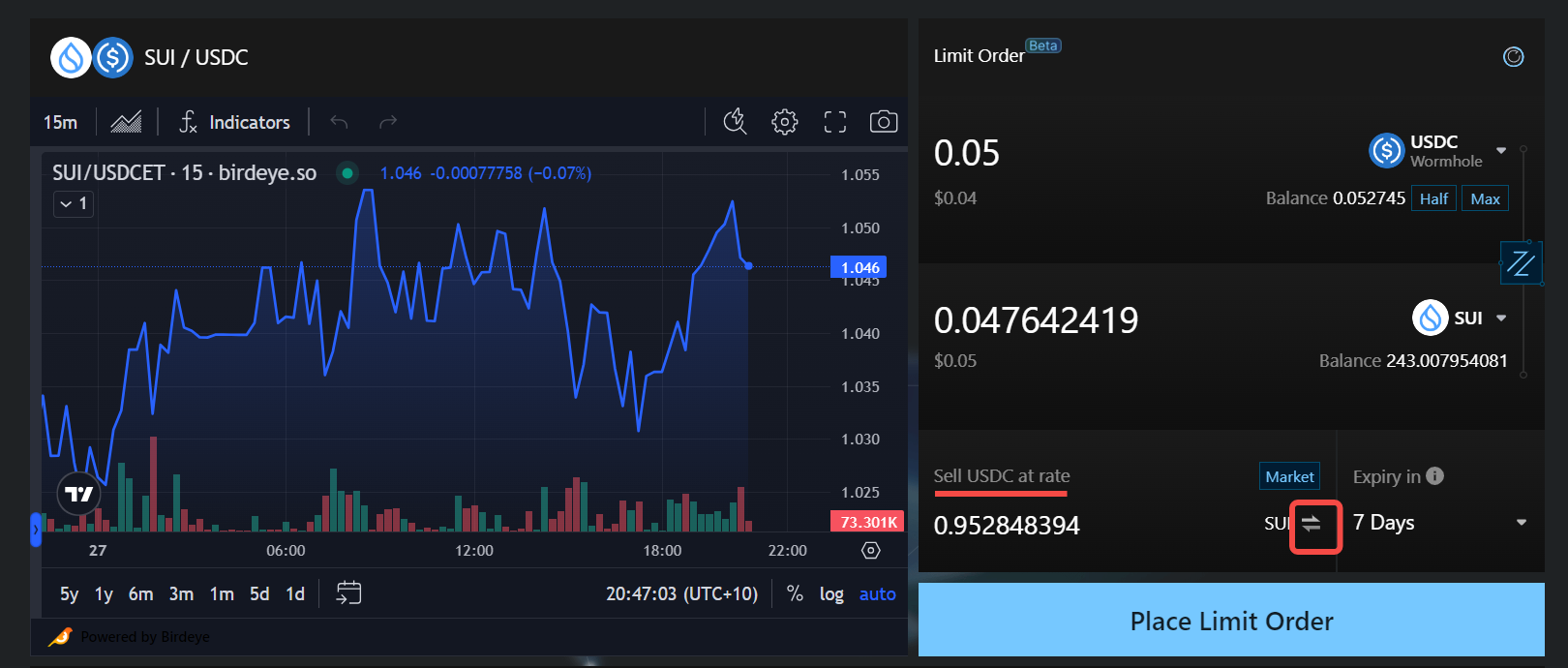This screenshot has width=1568, height=668.
Task: Select the 5d time range
Action: [259, 593]
